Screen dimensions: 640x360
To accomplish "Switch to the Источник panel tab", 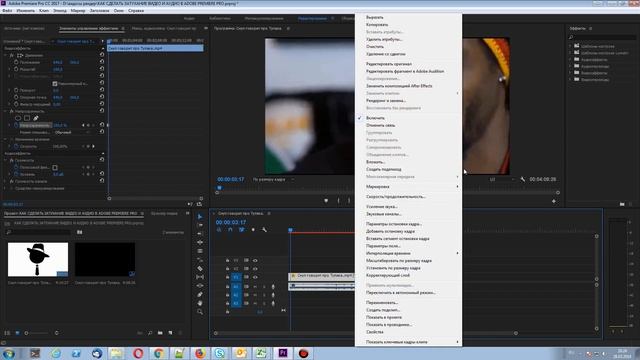I will (24, 29).
